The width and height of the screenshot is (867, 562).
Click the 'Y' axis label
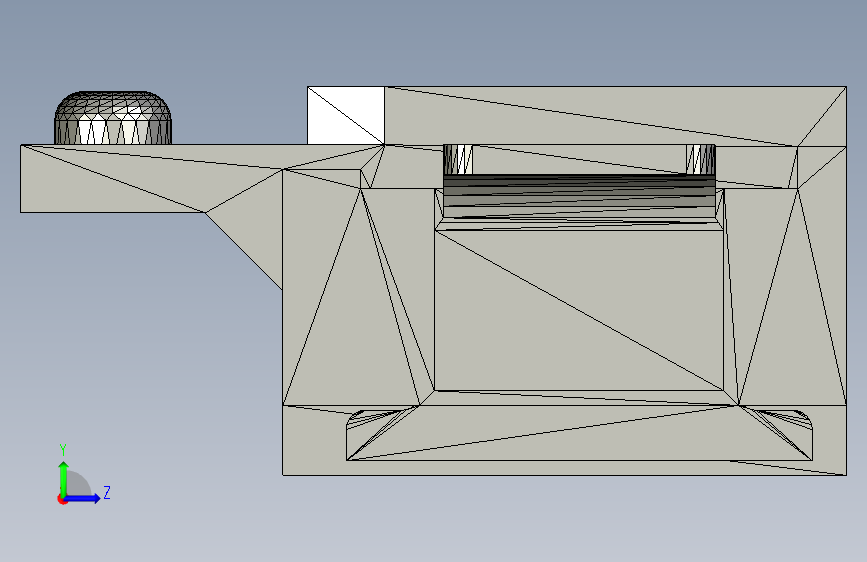(x=63, y=450)
